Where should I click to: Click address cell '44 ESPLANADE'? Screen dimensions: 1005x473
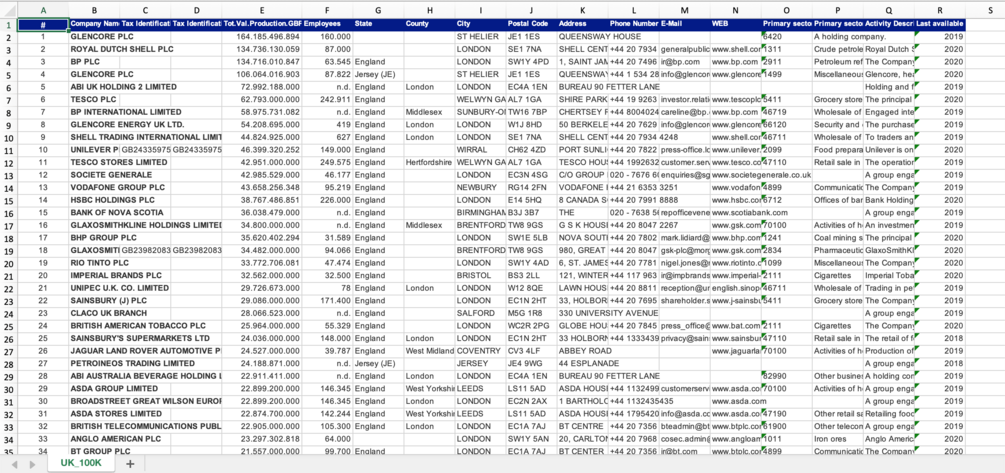coord(583,363)
